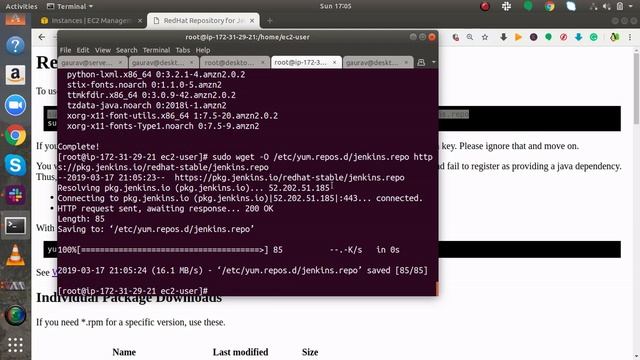Open the terminal Tabs menu
The height and width of the screenshot is (360, 640).
click(183, 50)
